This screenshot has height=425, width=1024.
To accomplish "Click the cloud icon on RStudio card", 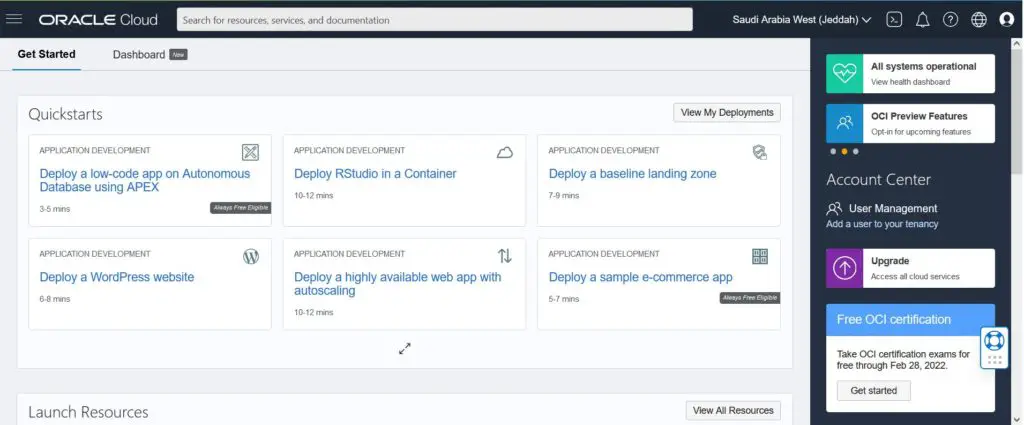I will (505, 153).
